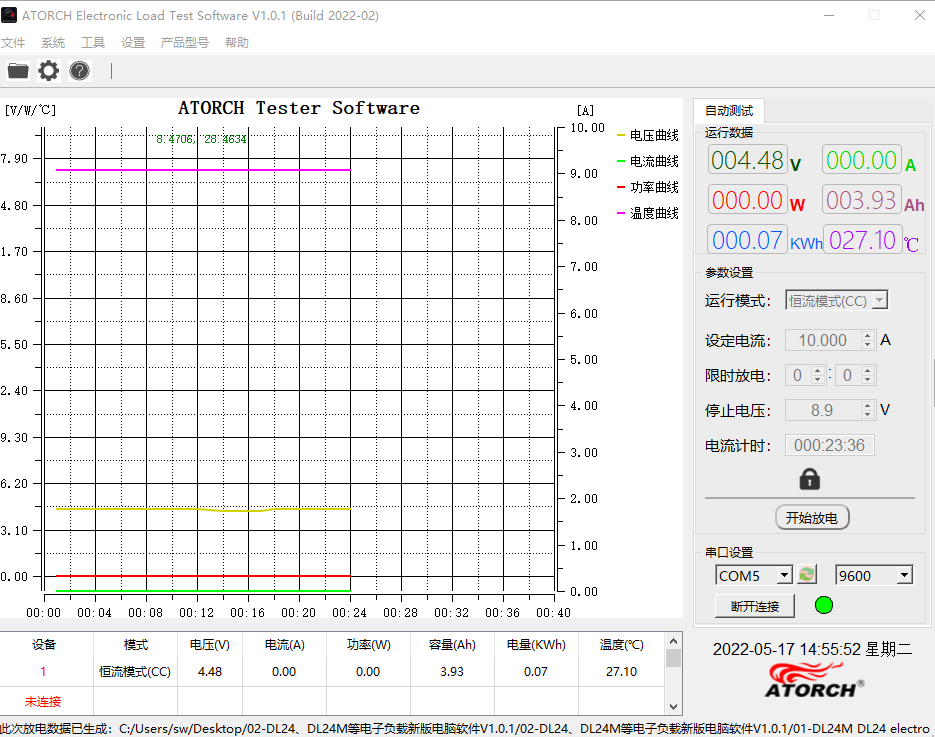The width and height of the screenshot is (935, 737).
Task: Click the temperature readout 027.10
Action: click(x=862, y=240)
